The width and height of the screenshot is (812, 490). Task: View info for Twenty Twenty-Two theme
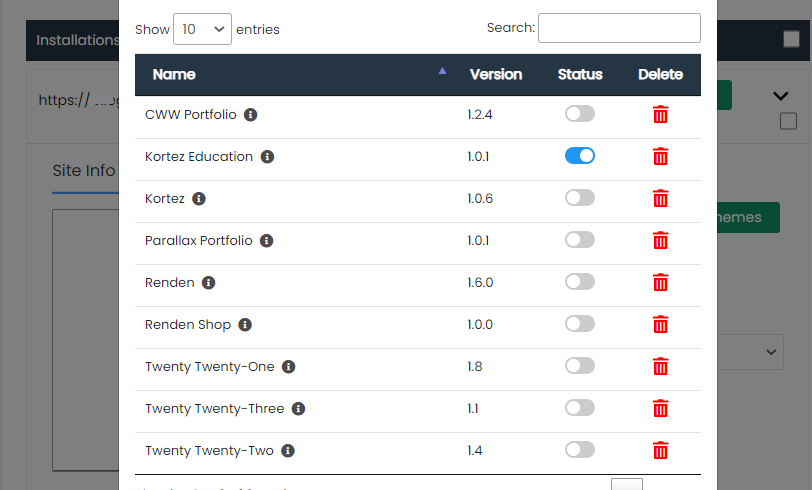click(x=288, y=450)
